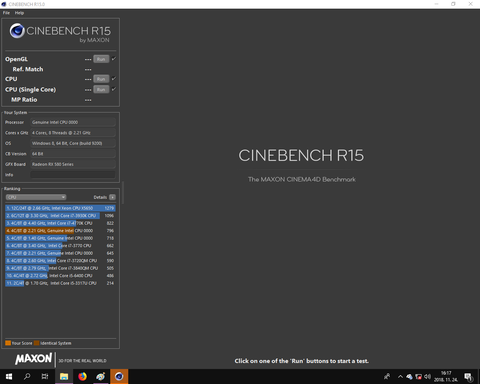
Task: Open network status tray icon
Action: coord(418,377)
